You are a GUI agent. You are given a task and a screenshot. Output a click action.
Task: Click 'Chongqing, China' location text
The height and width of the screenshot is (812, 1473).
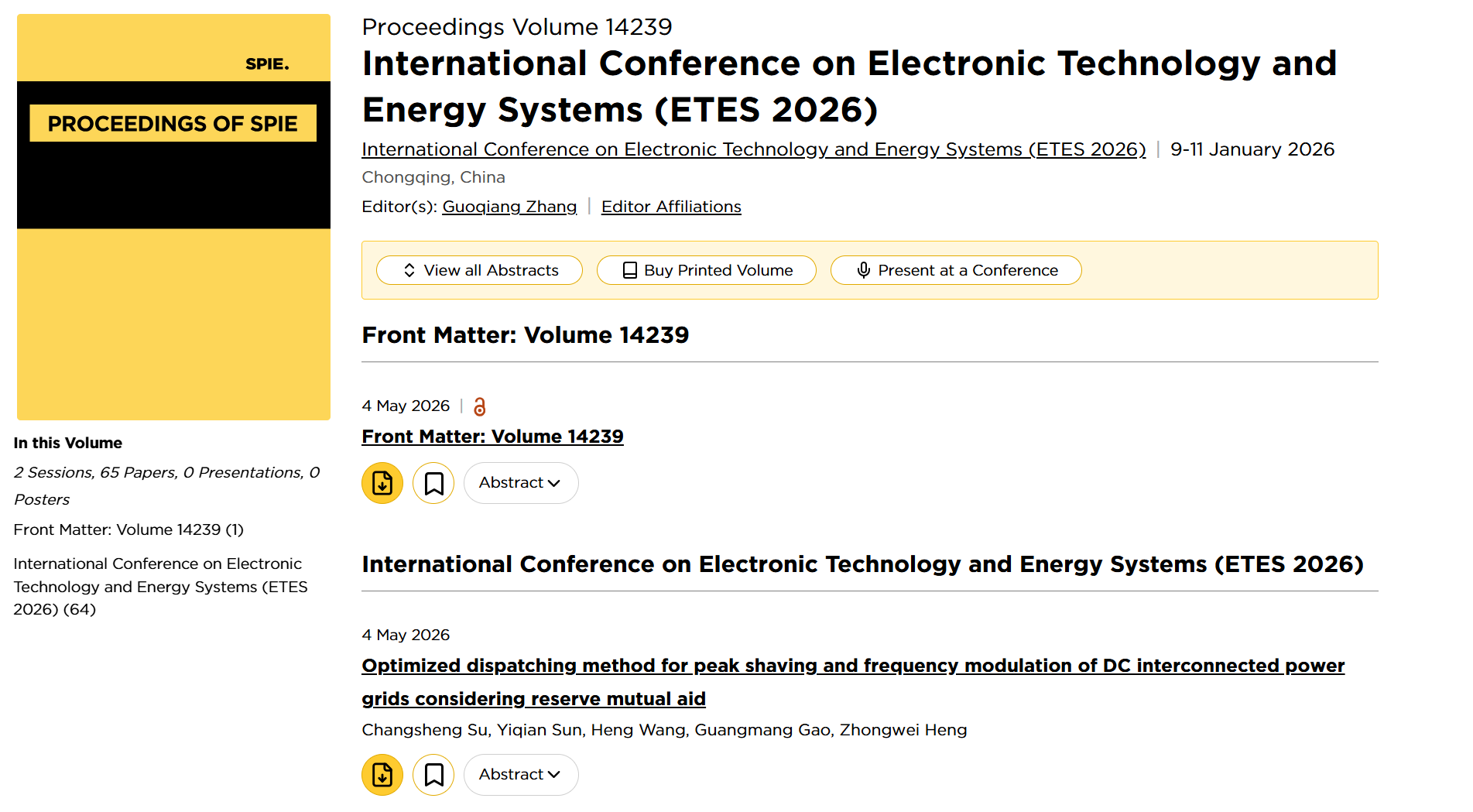[433, 177]
